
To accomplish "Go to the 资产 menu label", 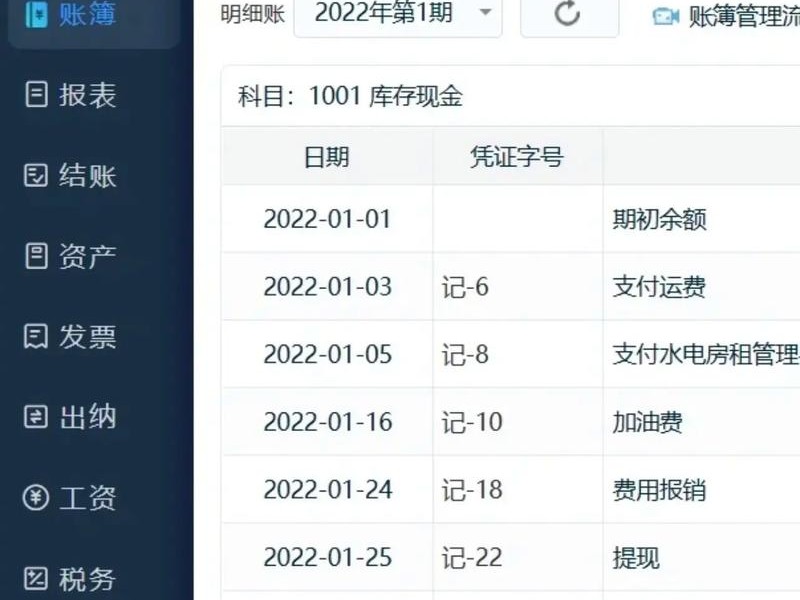I will click(x=87, y=256).
